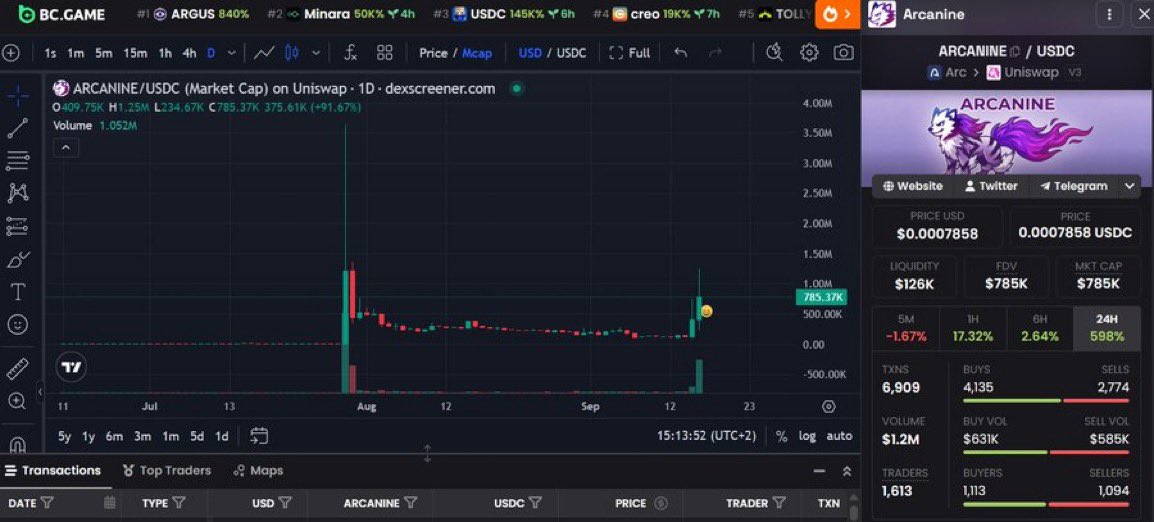Open the chart layout grid icon

pyautogui.click(x=385, y=53)
